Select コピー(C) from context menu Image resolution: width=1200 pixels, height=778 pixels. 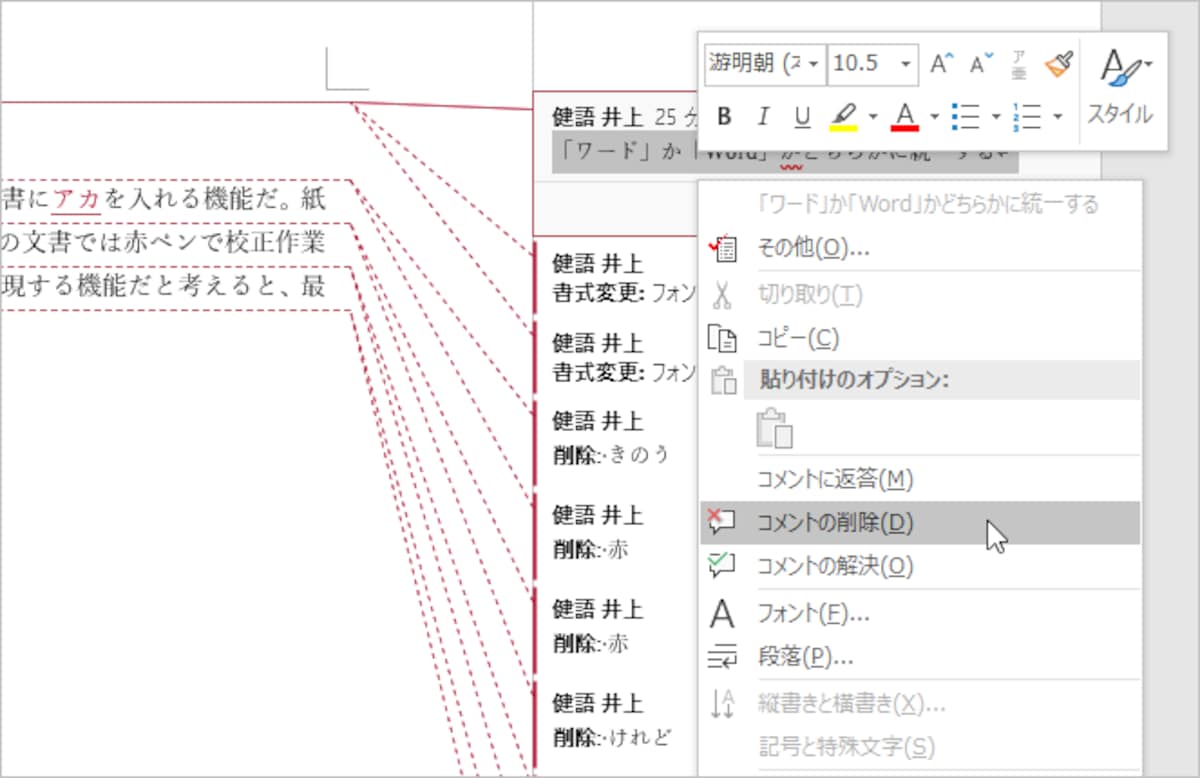(x=920, y=338)
